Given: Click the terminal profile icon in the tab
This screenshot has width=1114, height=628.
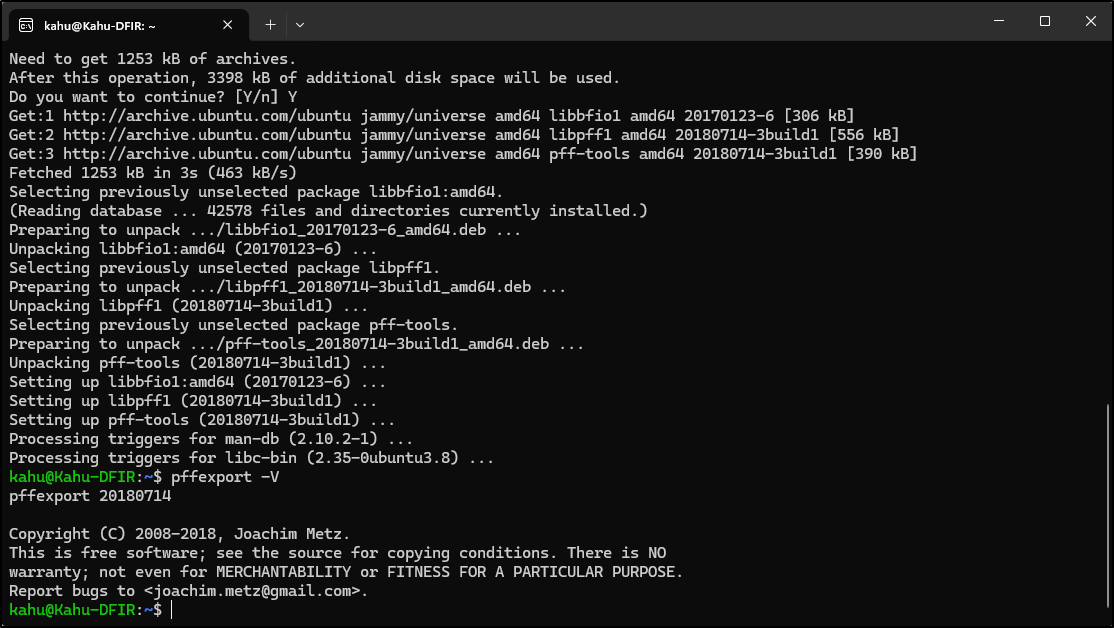Looking at the screenshot, I should click(x=26, y=26).
